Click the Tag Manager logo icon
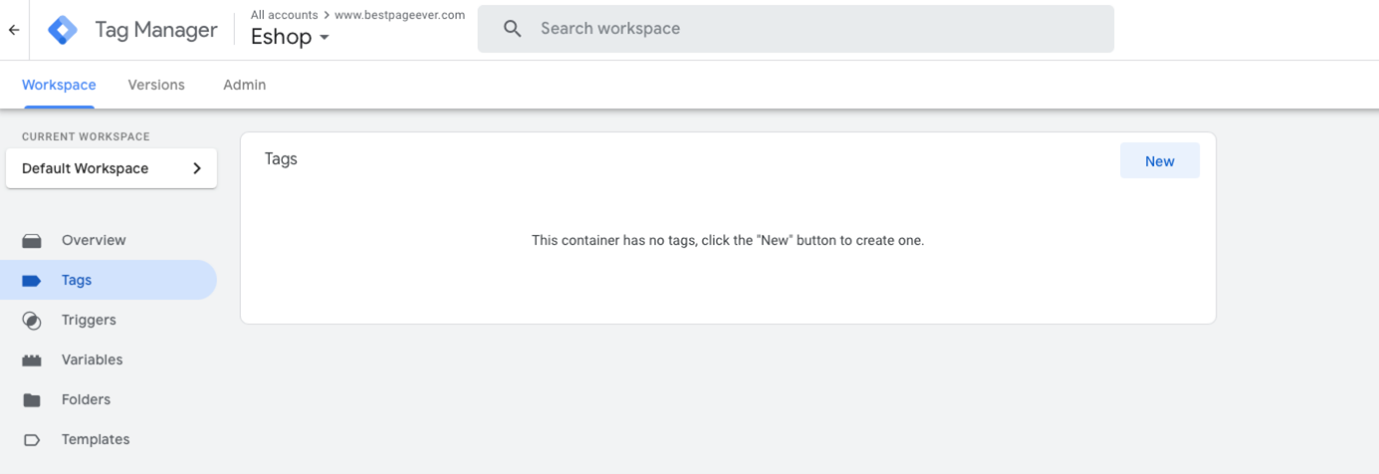The image size is (1379, 474). [x=63, y=30]
